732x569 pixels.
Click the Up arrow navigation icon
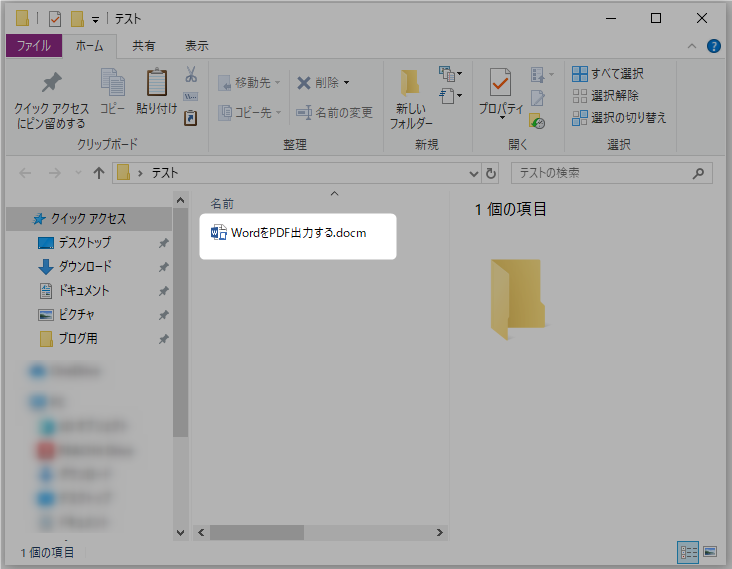(x=99, y=173)
